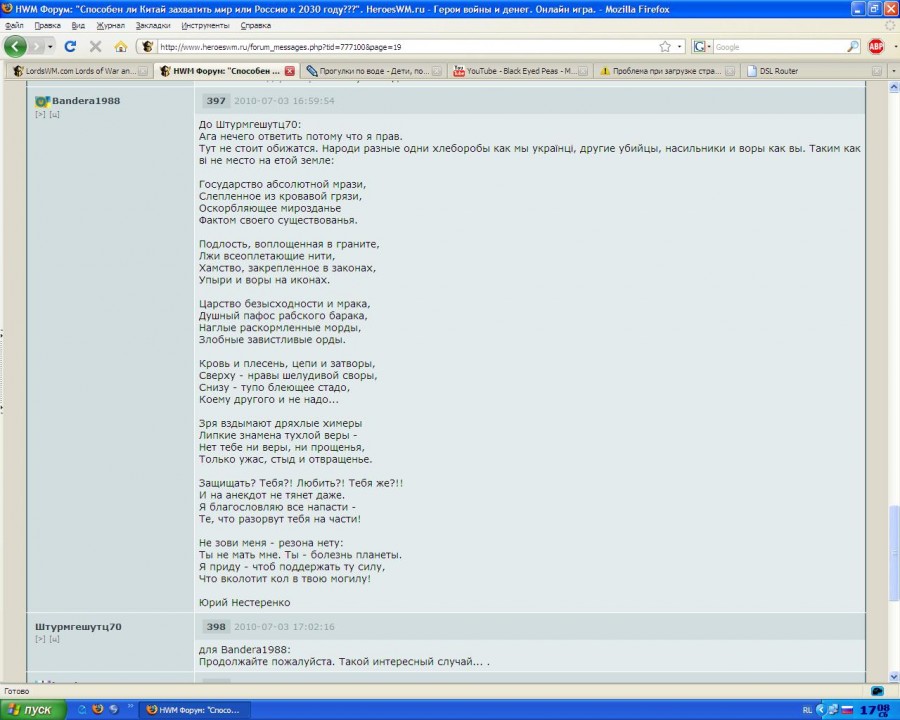Launch Firefox from Quick Launch
This screenshot has width=900, height=720.
coord(98,710)
